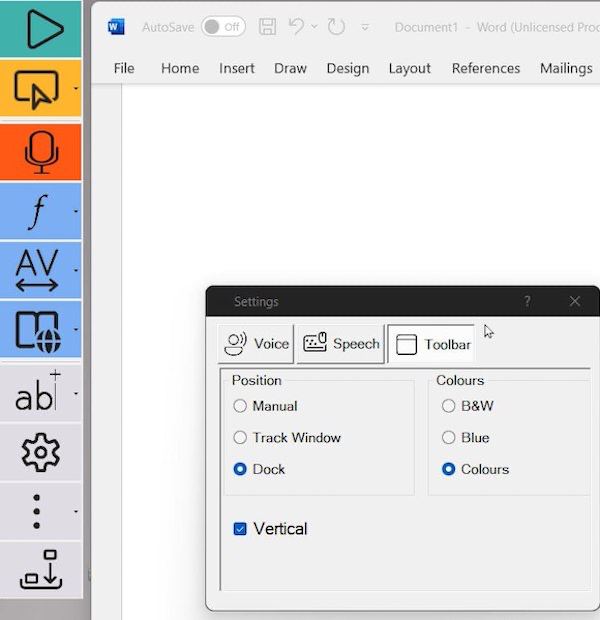Open help with the question mark in Settings

[x=527, y=302]
